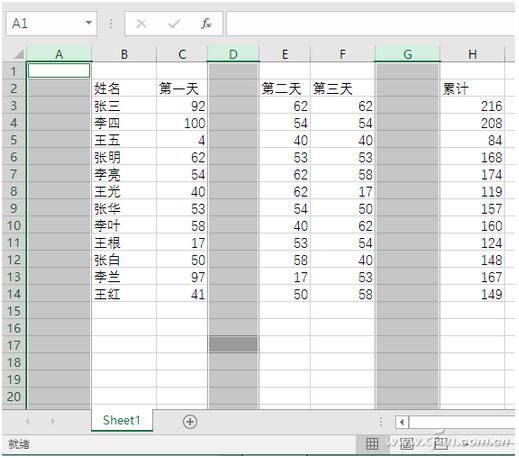The image size is (519, 458).
Task: Select row 14 header
Action: point(14,294)
